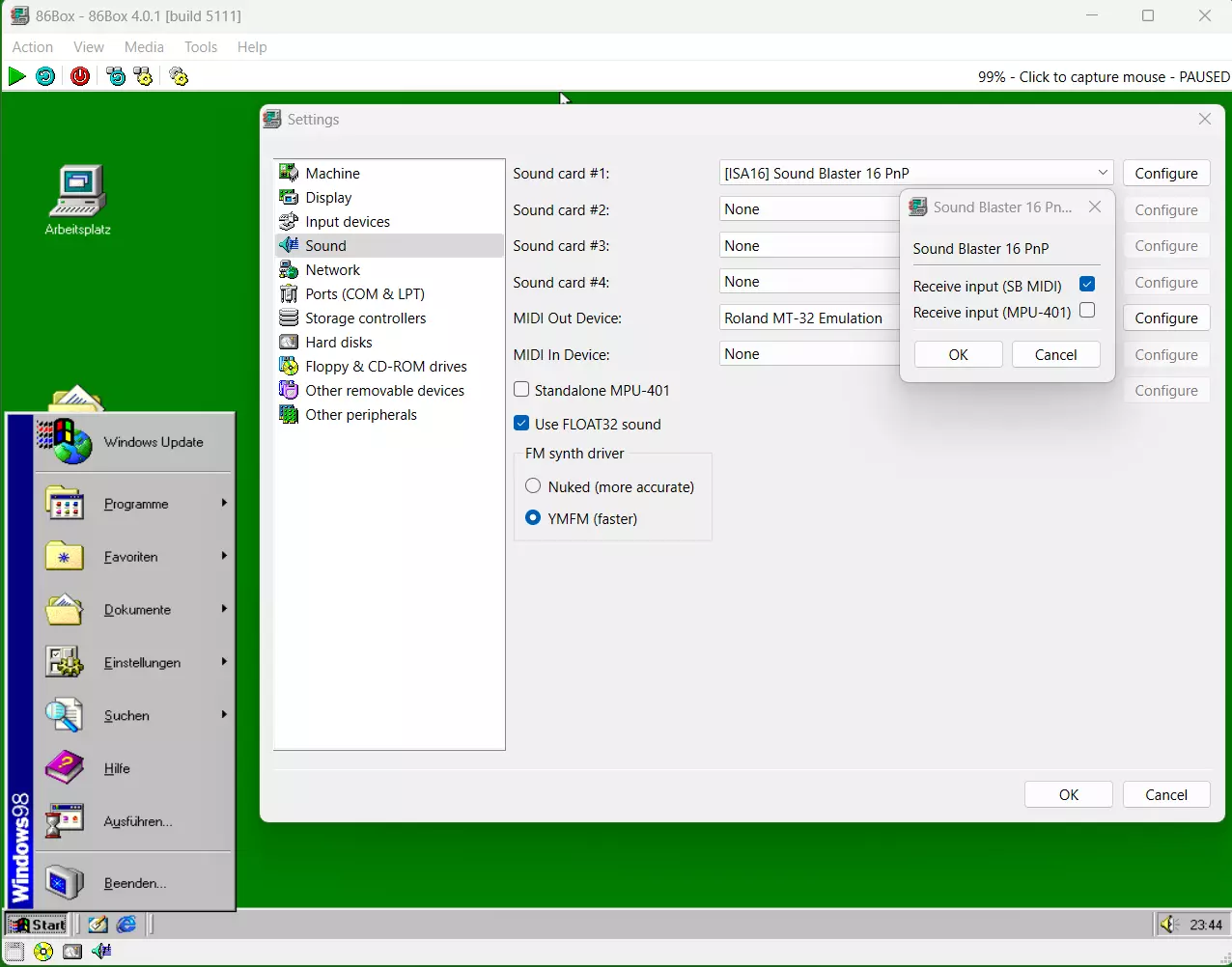Hard reset the emulated machine
1232x967 pixels.
45,76
